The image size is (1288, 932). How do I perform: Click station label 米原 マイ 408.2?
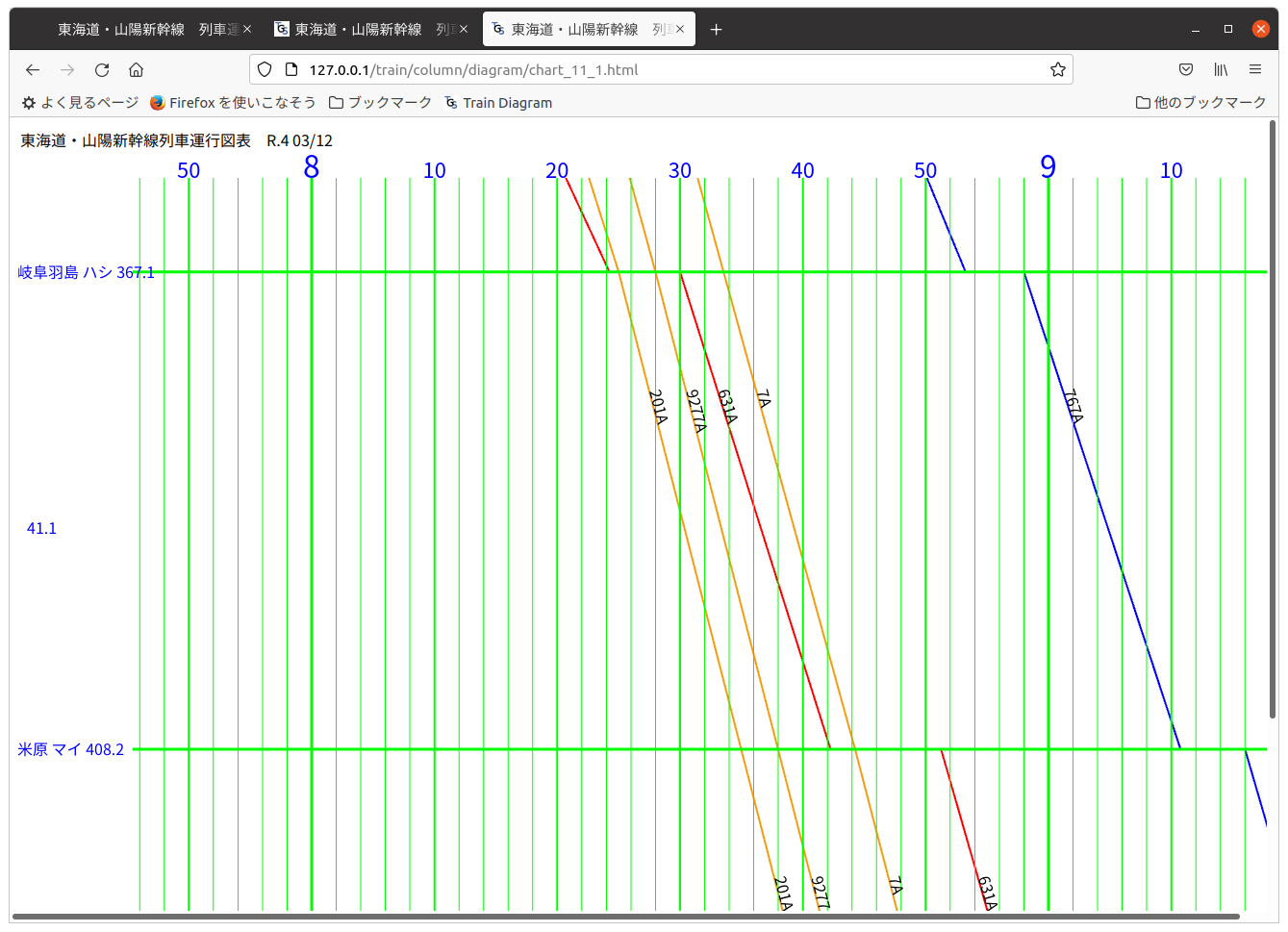(71, 749)
